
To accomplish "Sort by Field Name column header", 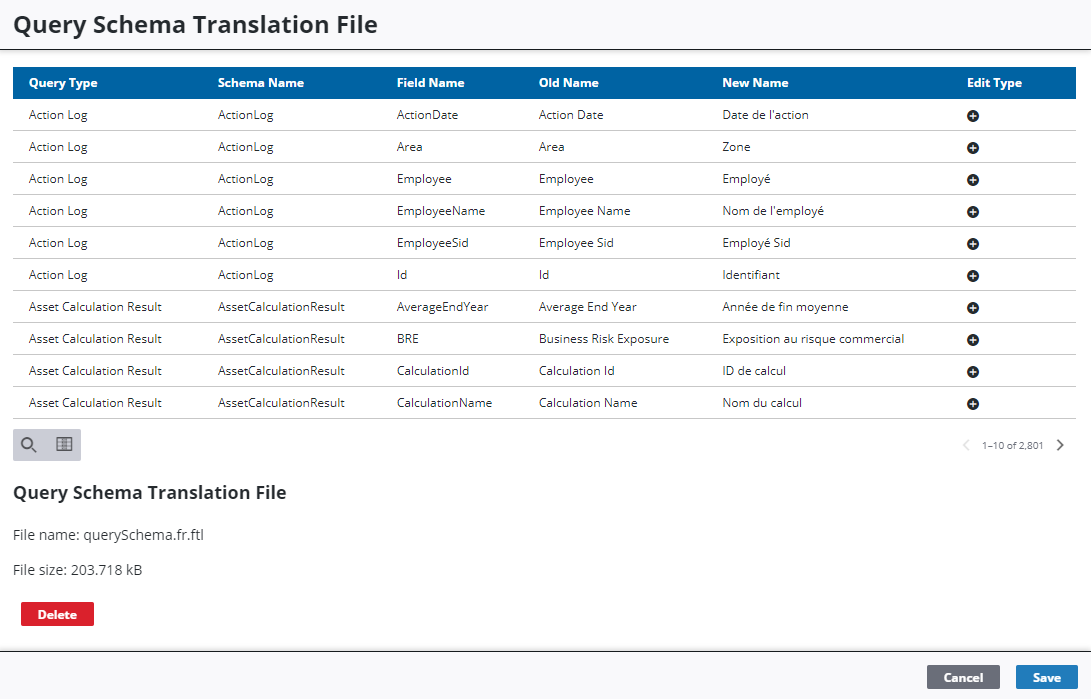I will [x=430, y=83].
